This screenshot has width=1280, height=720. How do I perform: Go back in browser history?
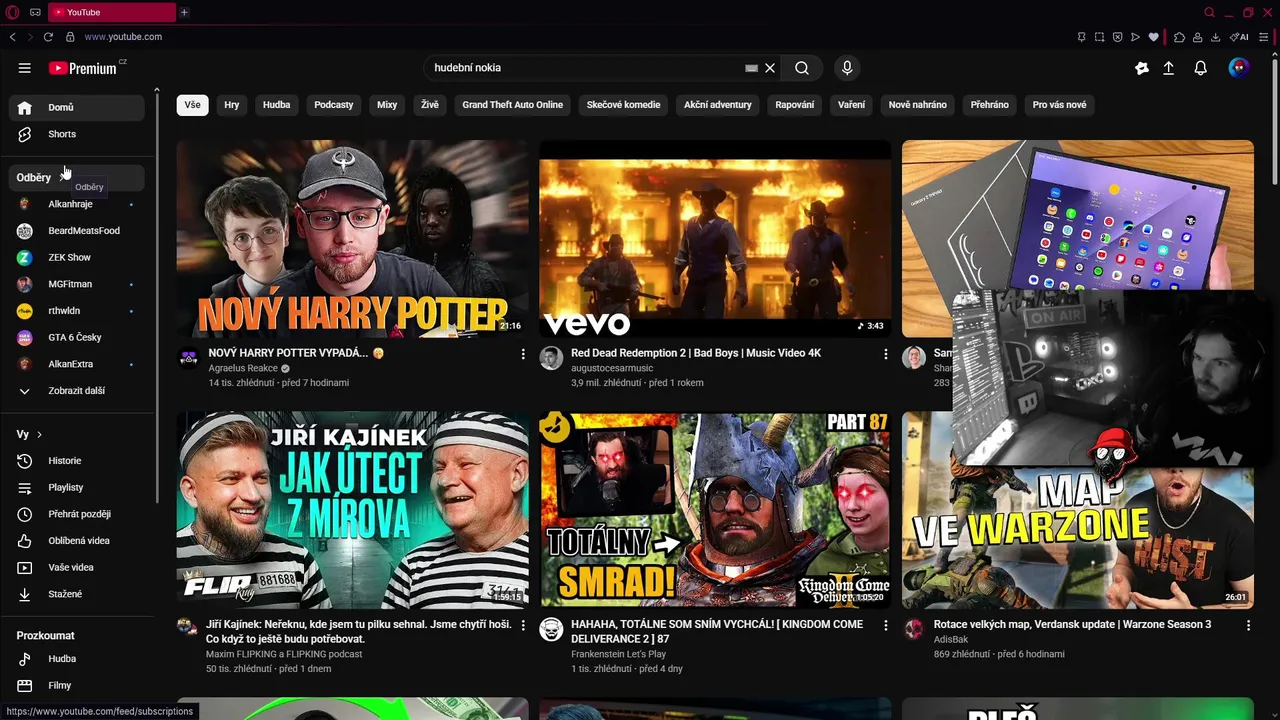click(12, 37)
